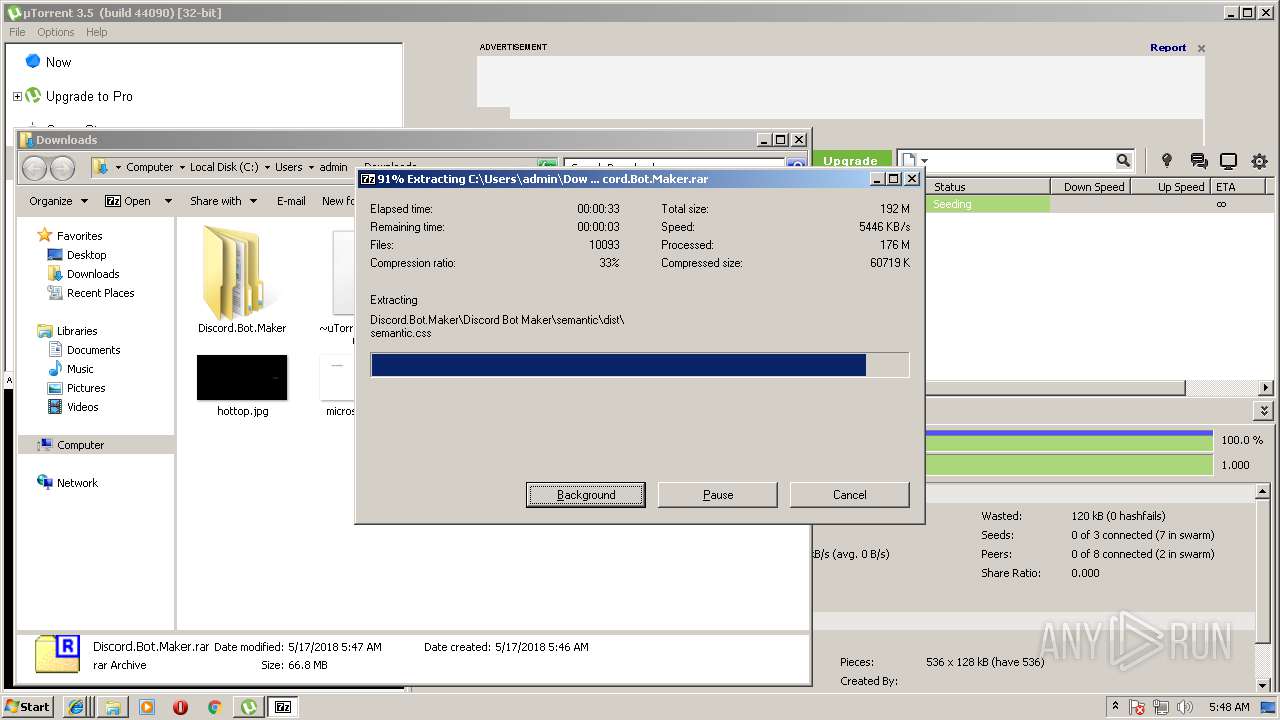Click the extraction progress bar

640,365
